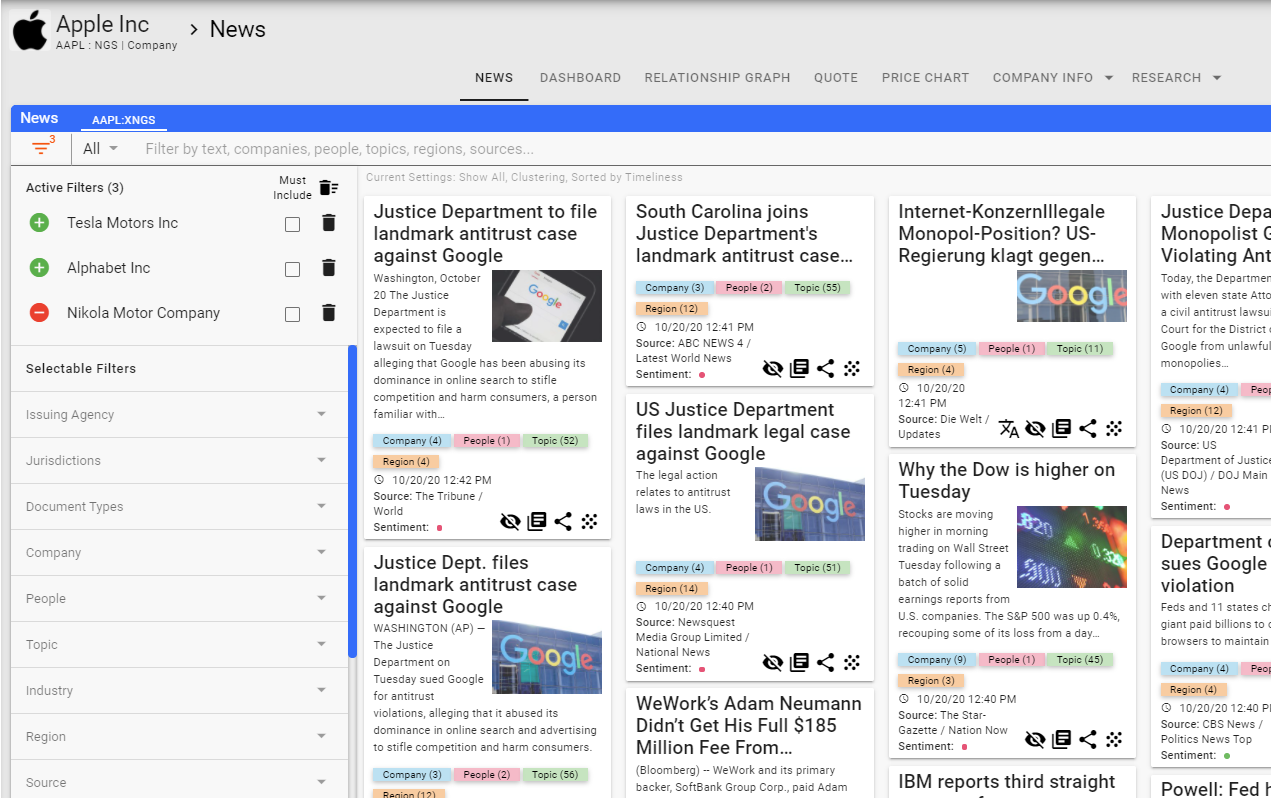
Task: Expand the Company filter
Action: (179, 552)
